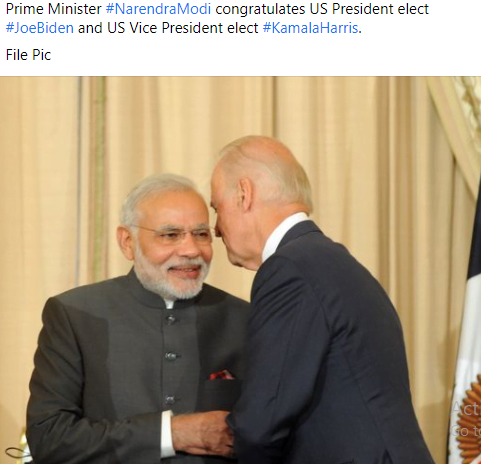Open the posted photo of two men

[x=240, y=270]
